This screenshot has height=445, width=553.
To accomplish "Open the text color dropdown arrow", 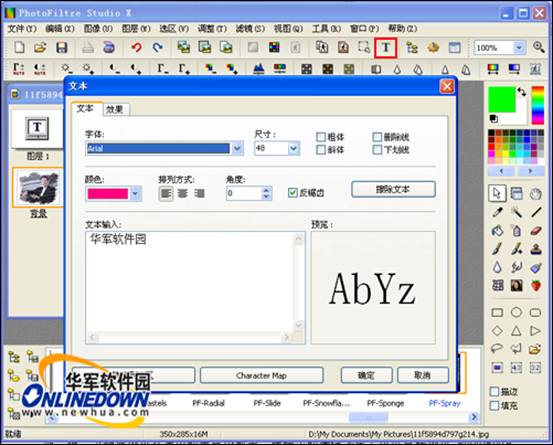I will pos(135,194).
